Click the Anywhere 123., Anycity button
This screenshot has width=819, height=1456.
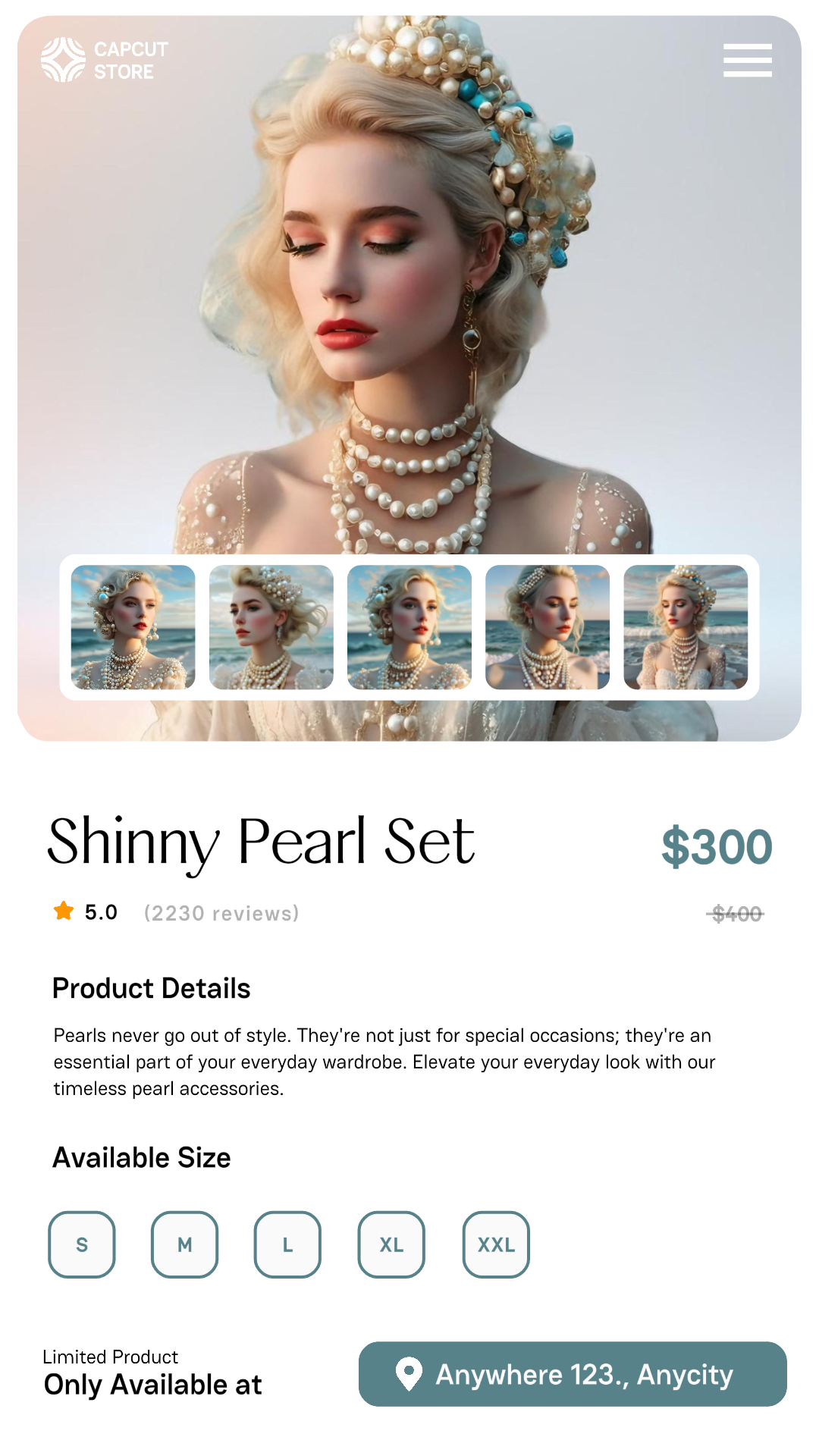pos(573,1374)
